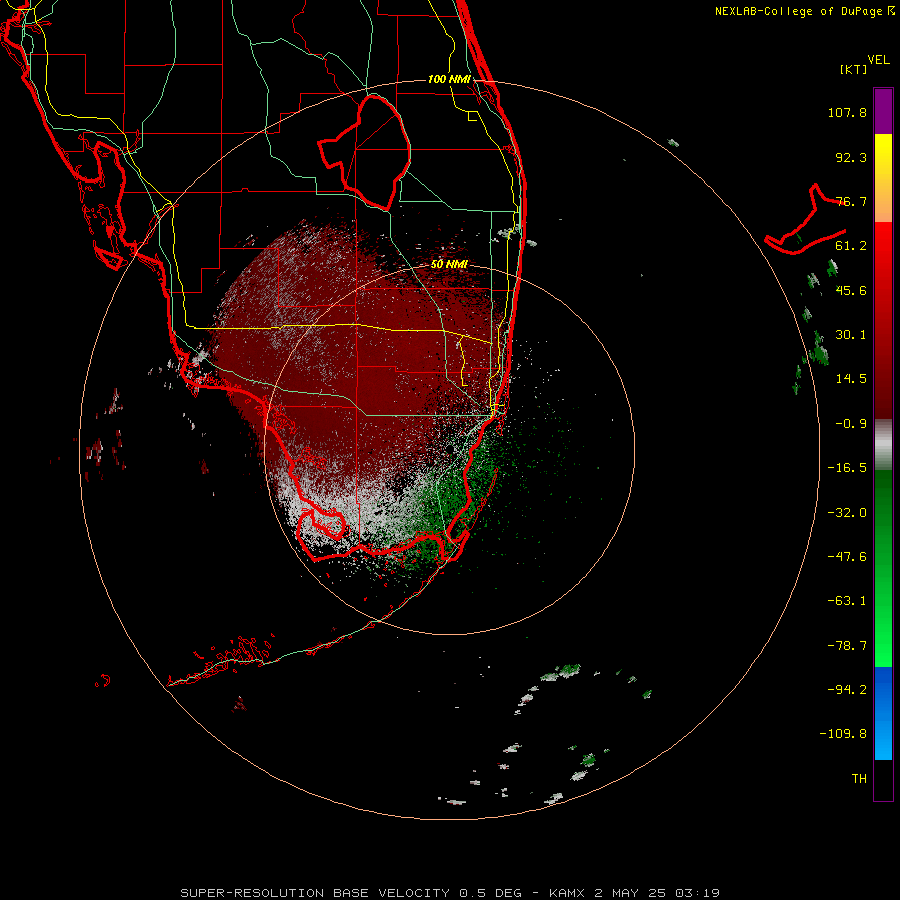The image size is (900, 900).
Task: Click the KAMX station identifier
Action: click(568, 893)
